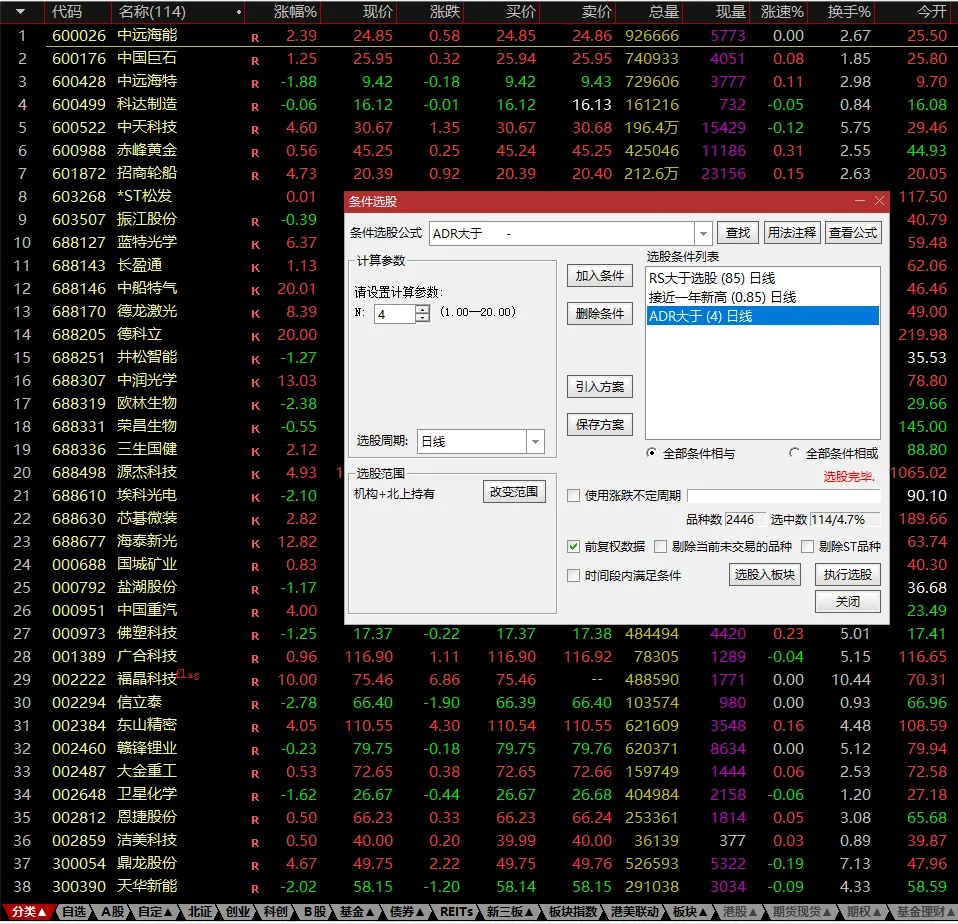The image size is (958, 924).
Task: Sort by 现价 column header
Action: (x=378, y=12)
